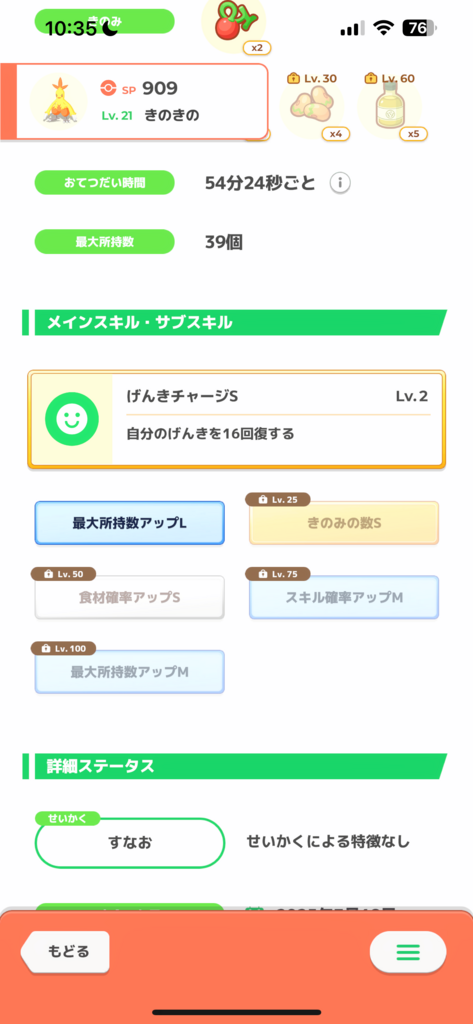
Task: Tap the きのみ label at top
Action: (105, 21)
